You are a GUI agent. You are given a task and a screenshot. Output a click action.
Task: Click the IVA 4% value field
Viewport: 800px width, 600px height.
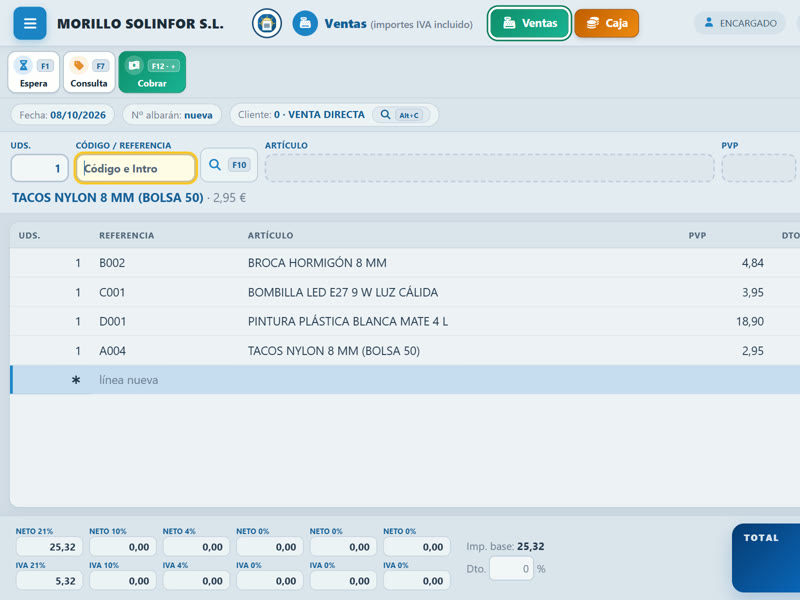pyautogui.click(x=196, y=581)
